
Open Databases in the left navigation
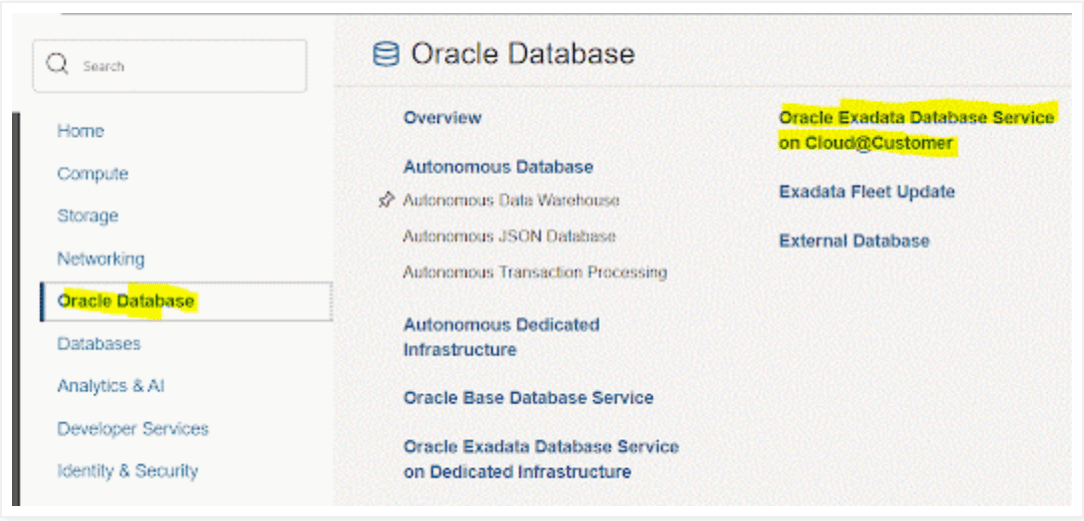click(98, 344)
